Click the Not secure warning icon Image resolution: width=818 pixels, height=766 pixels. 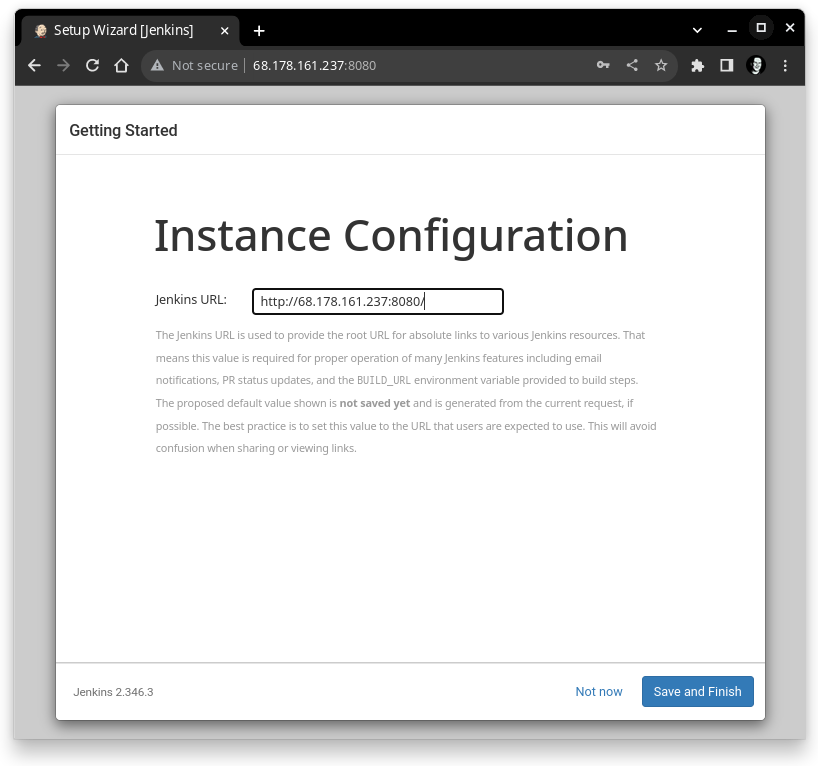157,65
